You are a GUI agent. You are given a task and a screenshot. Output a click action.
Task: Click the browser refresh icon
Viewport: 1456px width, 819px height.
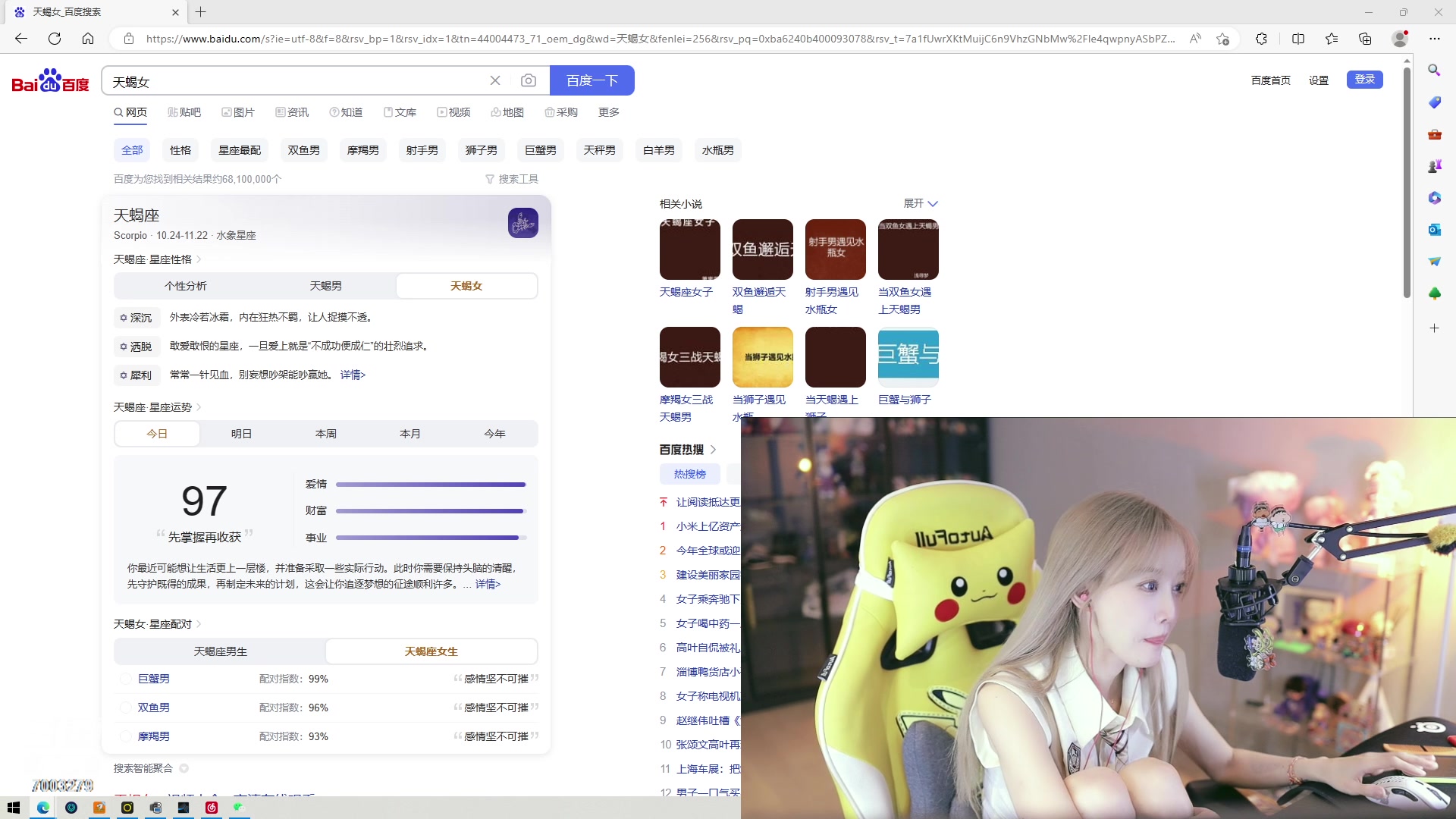pyautogui.click(x=55, y=39)
